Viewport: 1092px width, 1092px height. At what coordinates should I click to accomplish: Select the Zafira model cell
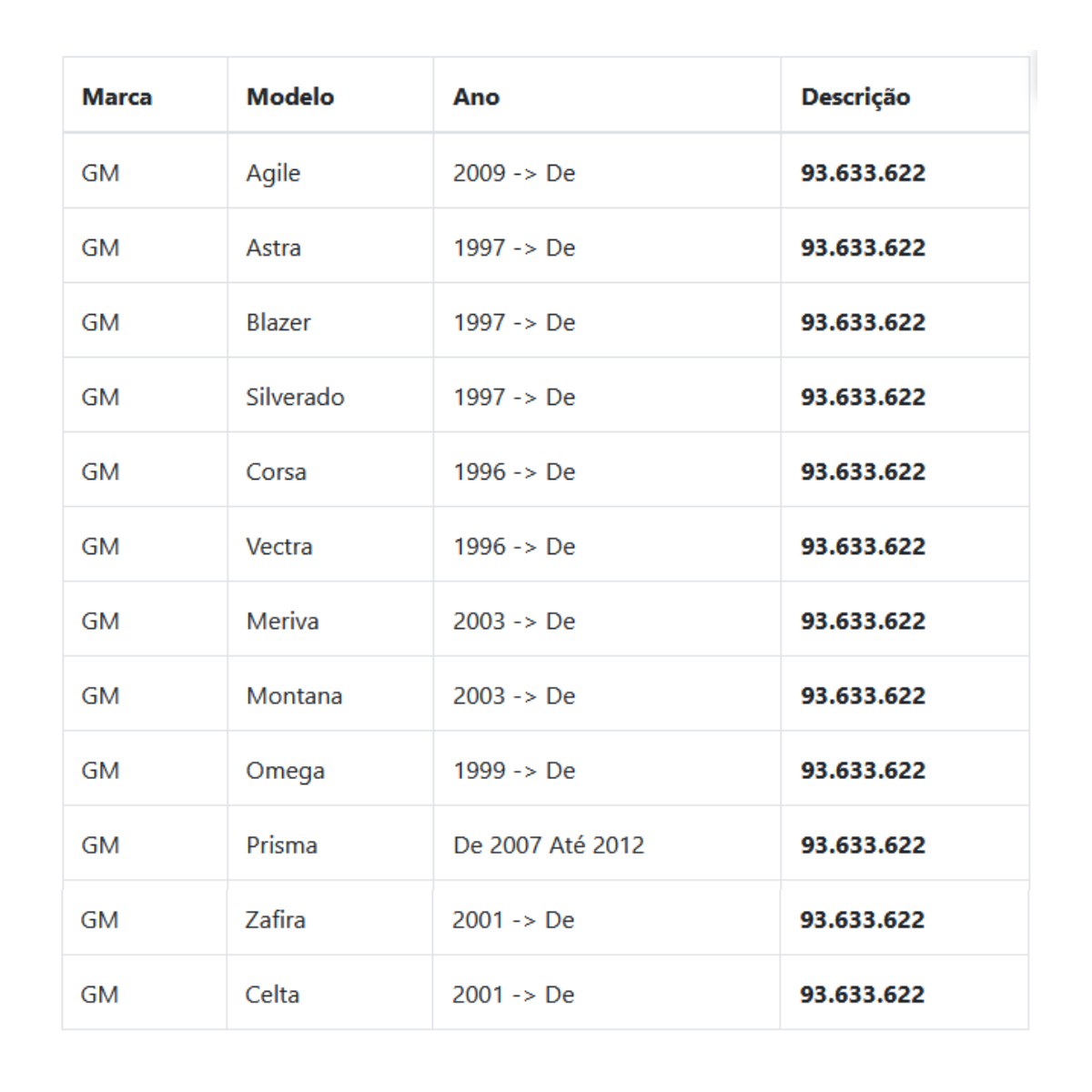pos(329,917)
